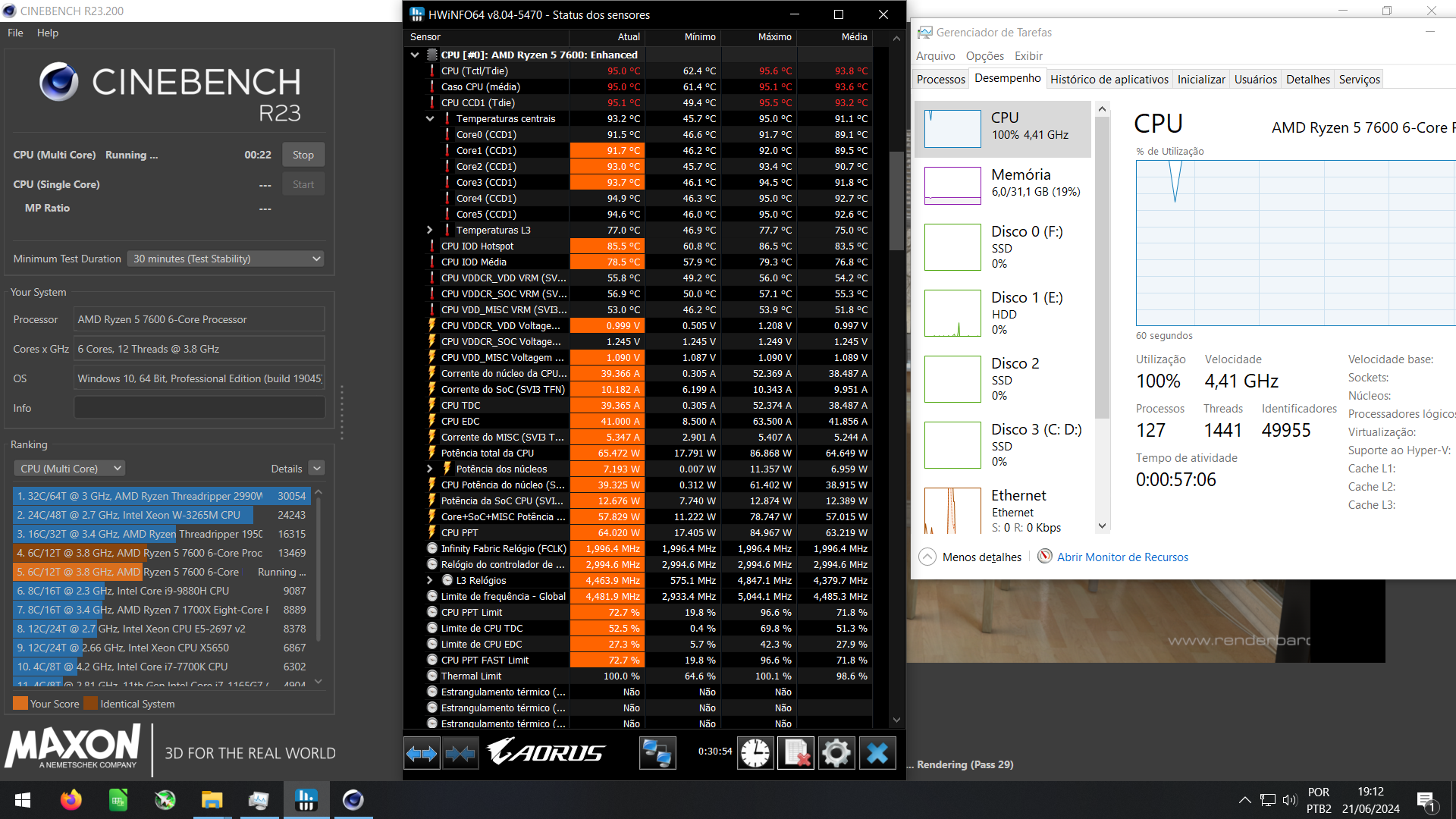Click HWiNFO Sensor column header
Image resolution: width=1456 pixels, height=819 pixels.
click(488, 36)
